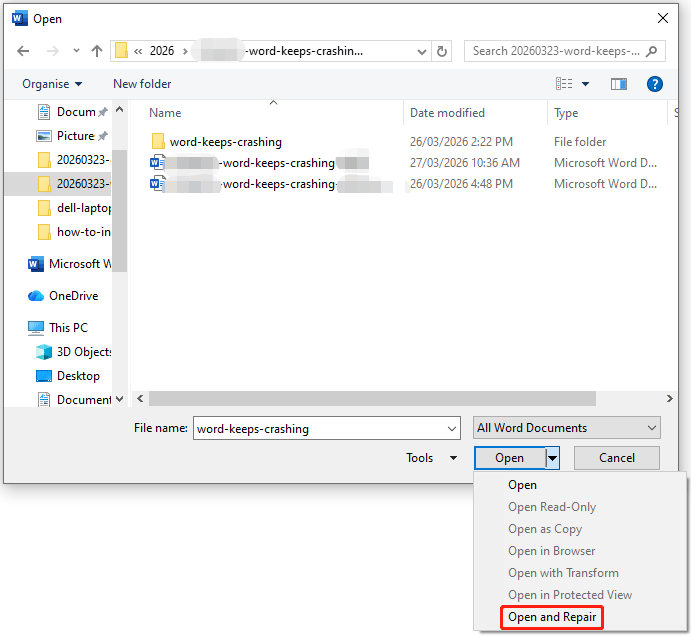
Task: Click scroll-up arrow of navigation pane
Action: click(119, 109)
